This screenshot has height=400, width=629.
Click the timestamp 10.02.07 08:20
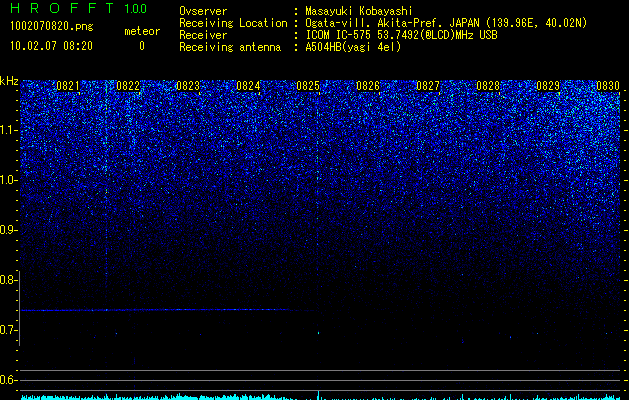(51, 46)
